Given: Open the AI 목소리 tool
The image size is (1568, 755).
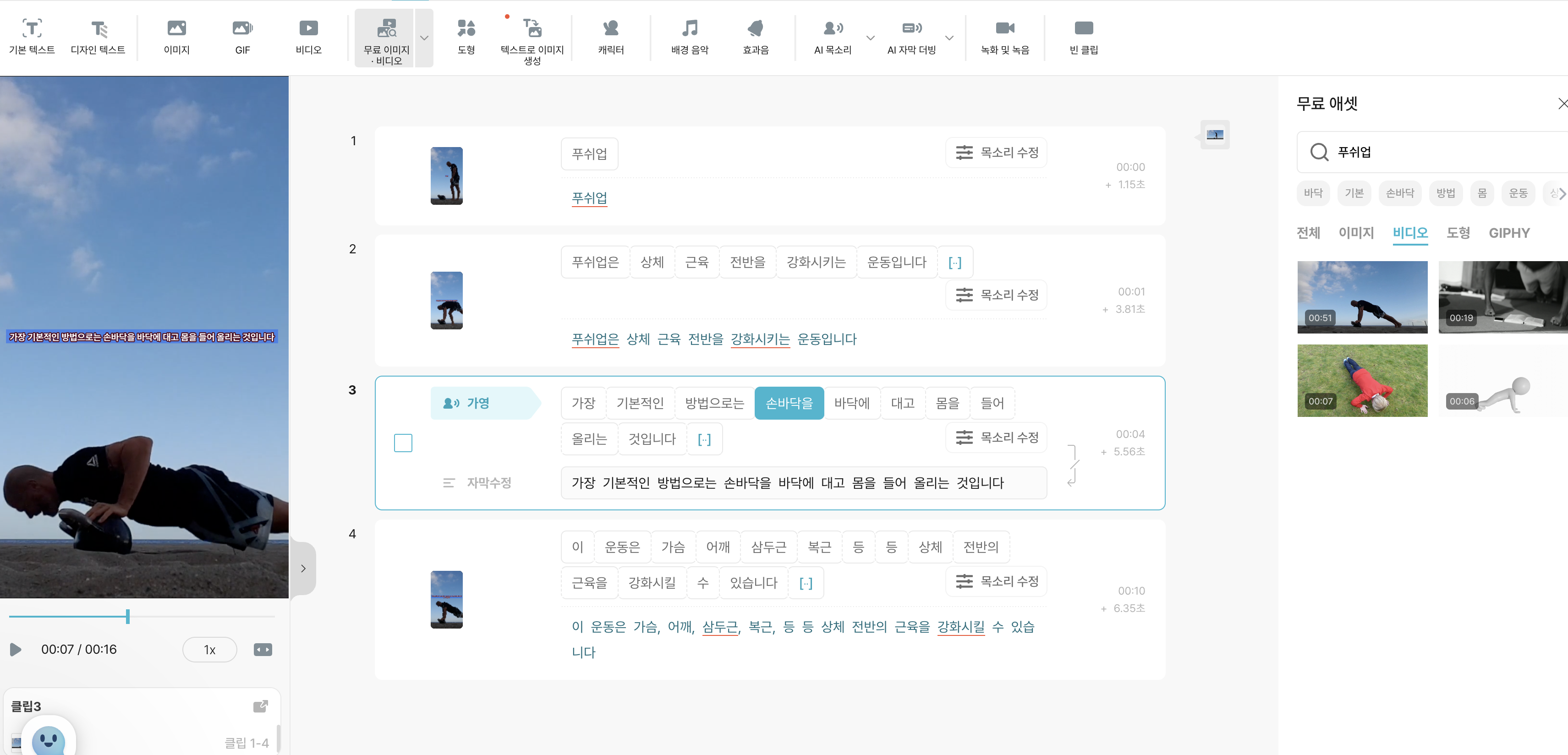Looking at the screenshot, I should tap(833, 37).
